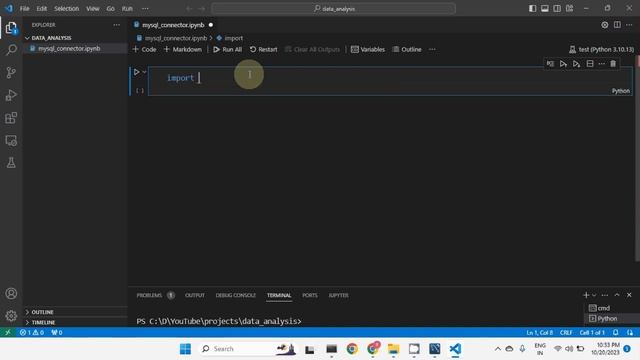This screenshot has height=360, width=640.
Task: Click Execute Cell and Below icon
Action: tap(576, 64)
